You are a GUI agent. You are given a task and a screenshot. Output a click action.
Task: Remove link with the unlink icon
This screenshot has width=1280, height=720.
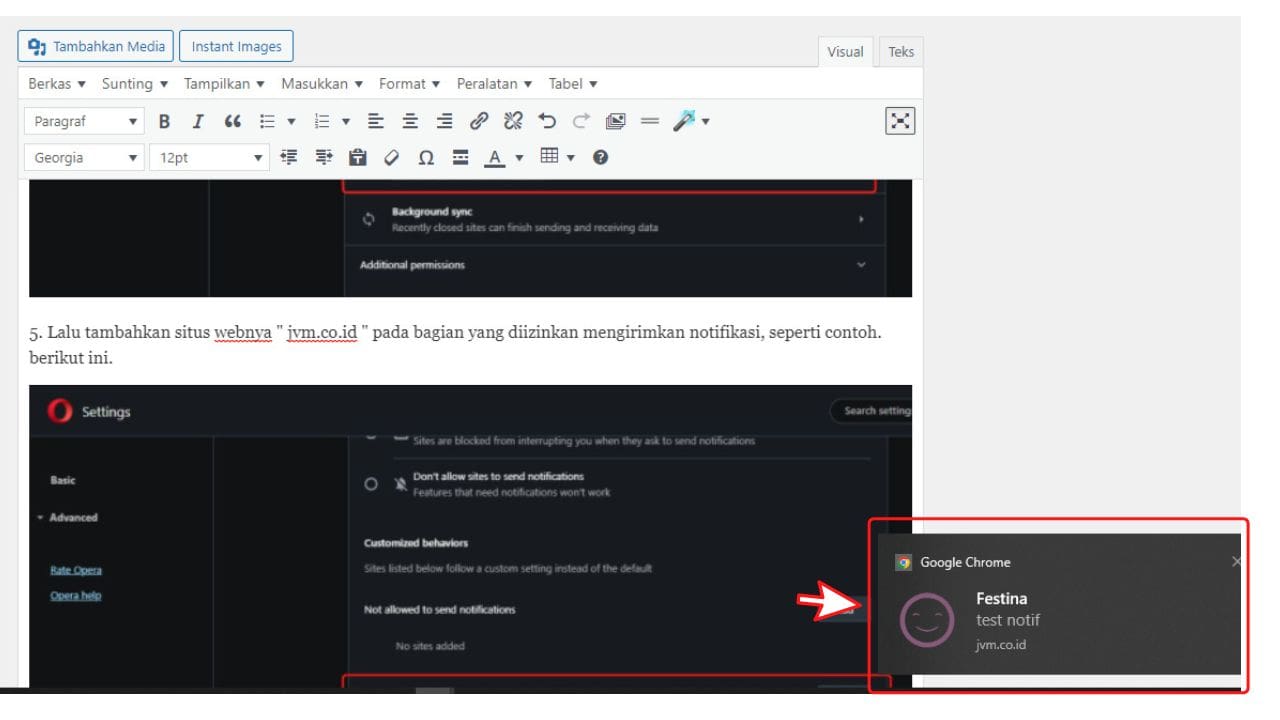[x=513, y=121]
